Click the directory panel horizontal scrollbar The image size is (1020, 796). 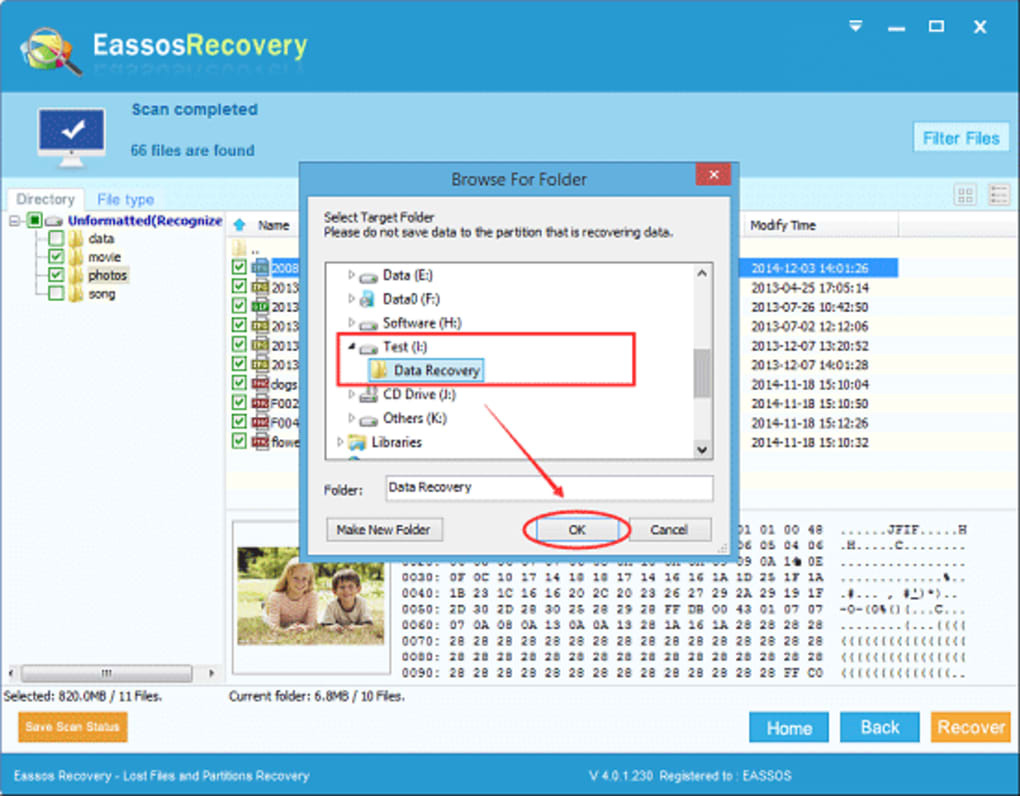point(107,672)
